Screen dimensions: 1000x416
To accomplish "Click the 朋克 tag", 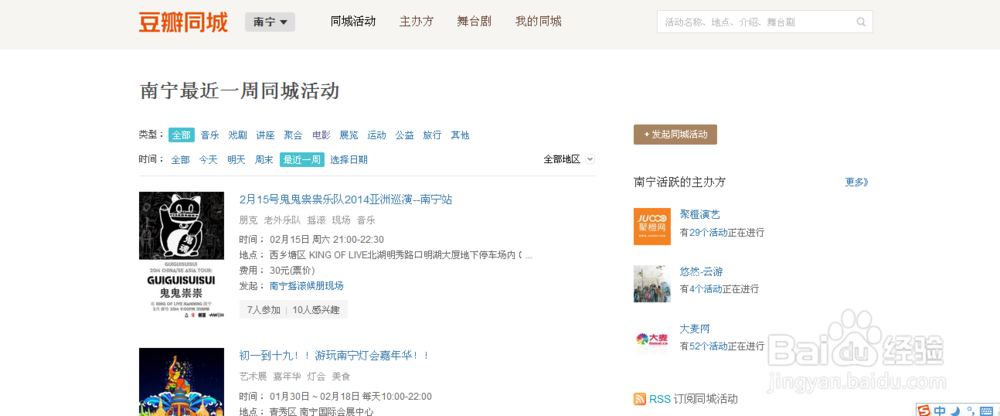I will pyautogui.click(x=248, y=220).
